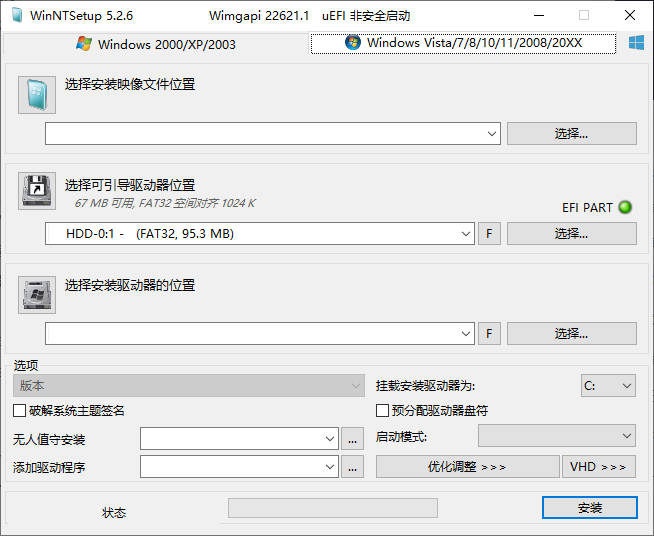Open the VHD >>> button

point(599,467)
